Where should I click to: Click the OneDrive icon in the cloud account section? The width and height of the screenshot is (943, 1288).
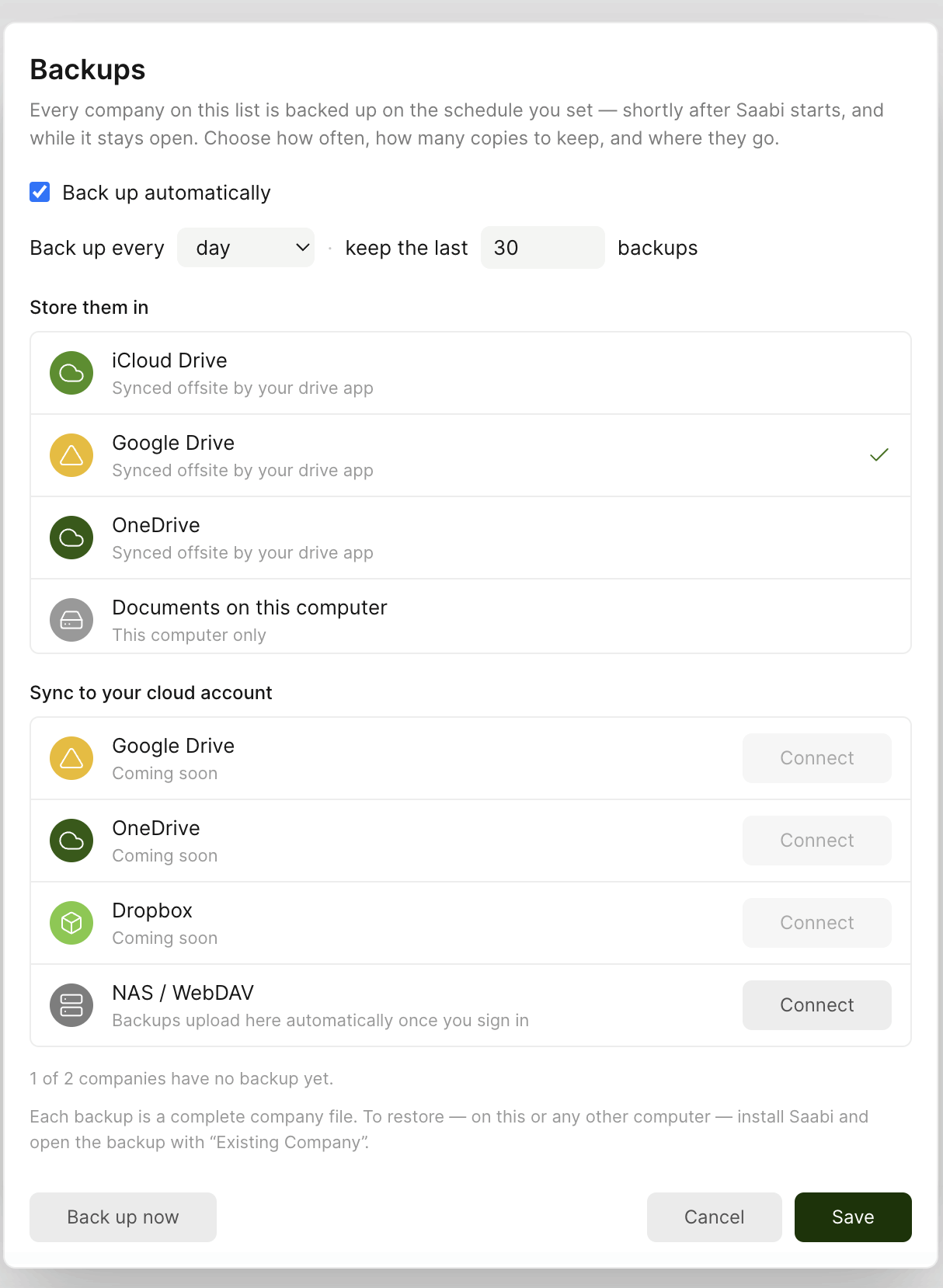(71, 841)
